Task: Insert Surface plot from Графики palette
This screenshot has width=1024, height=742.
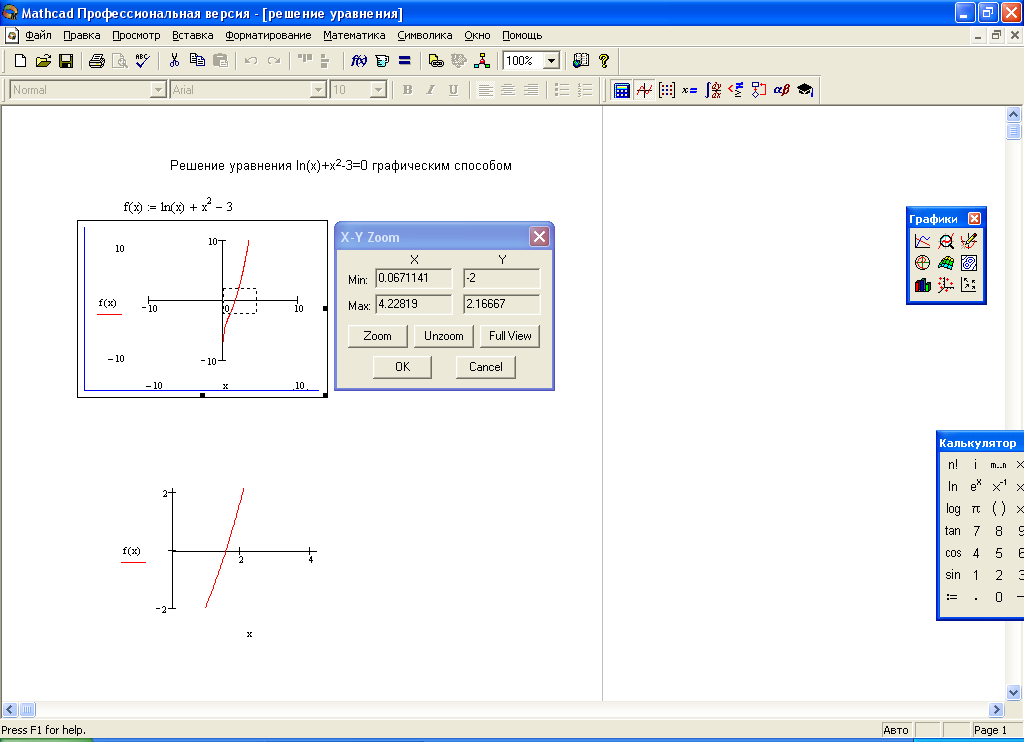Action: (x=946, y=263)
